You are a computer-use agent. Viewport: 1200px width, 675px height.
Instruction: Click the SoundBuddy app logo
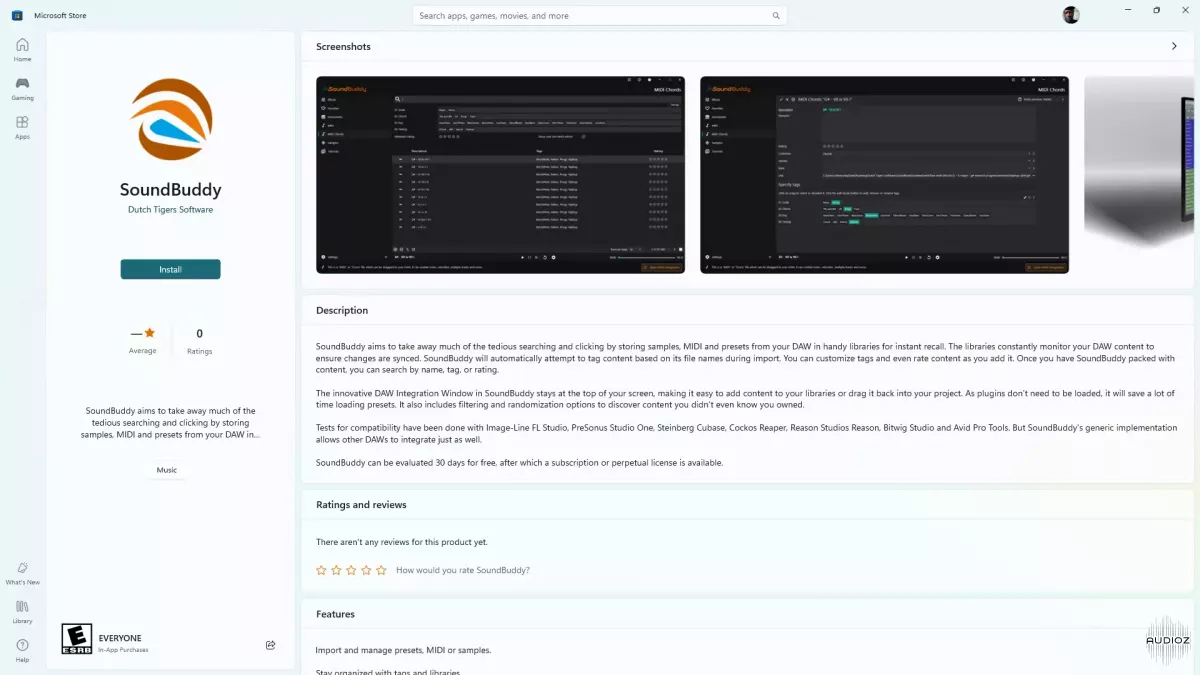click(171, 119)
